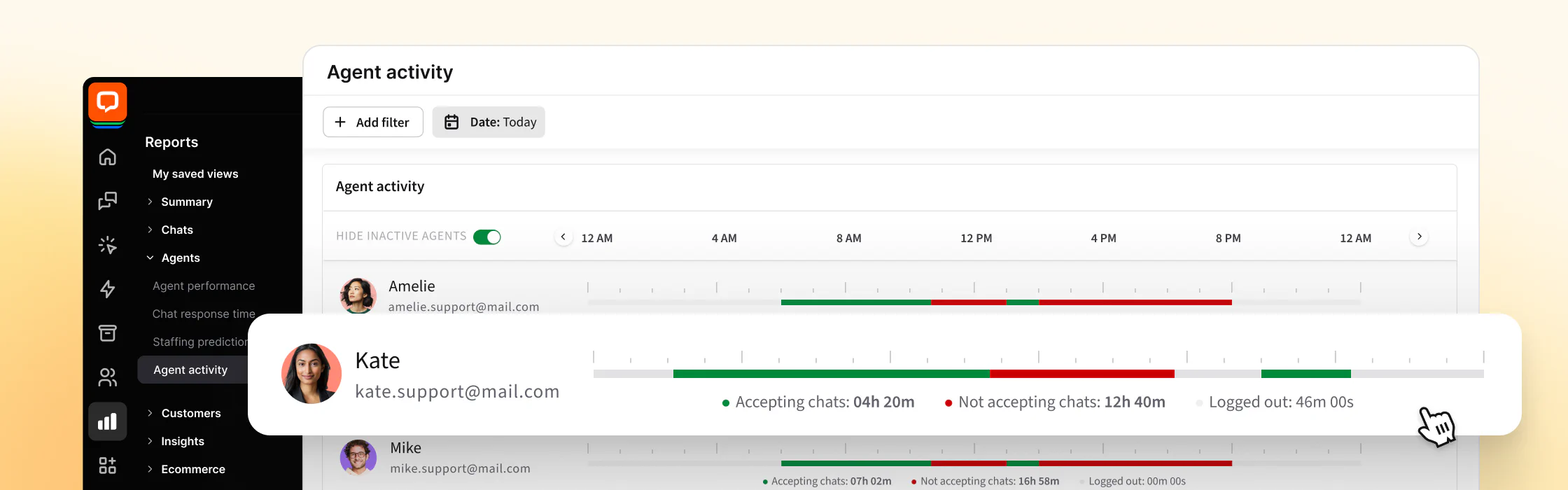Click Kate's green accepting-chats timeline bar
Screen dimensions: 1568x490
click(x=831, y=374)
